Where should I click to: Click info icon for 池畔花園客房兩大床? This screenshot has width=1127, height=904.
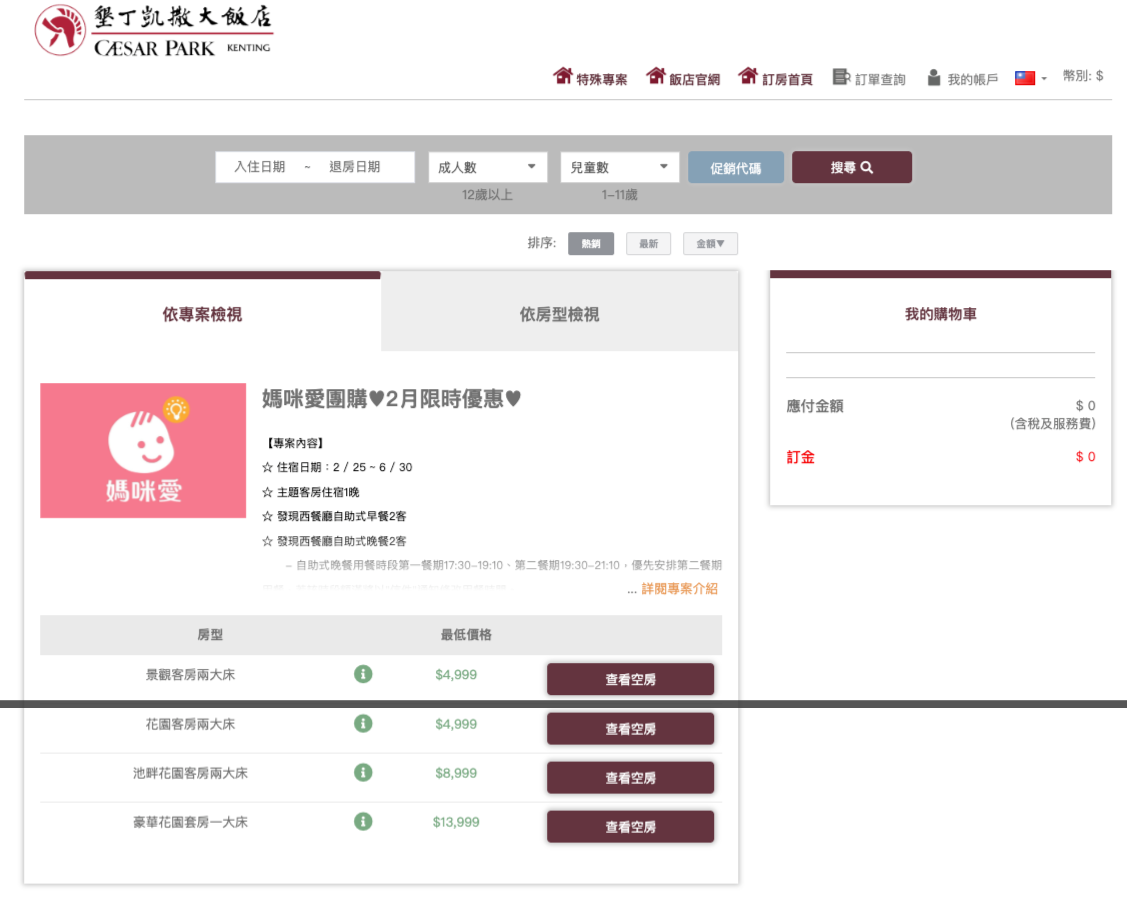[363, 772]
